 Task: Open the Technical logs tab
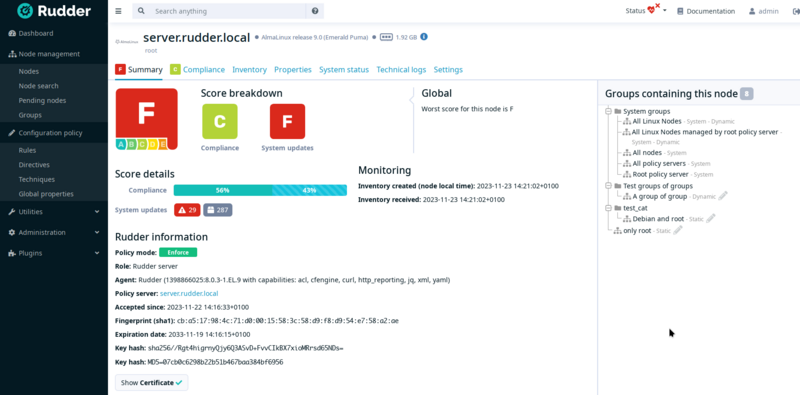(401, 69)
